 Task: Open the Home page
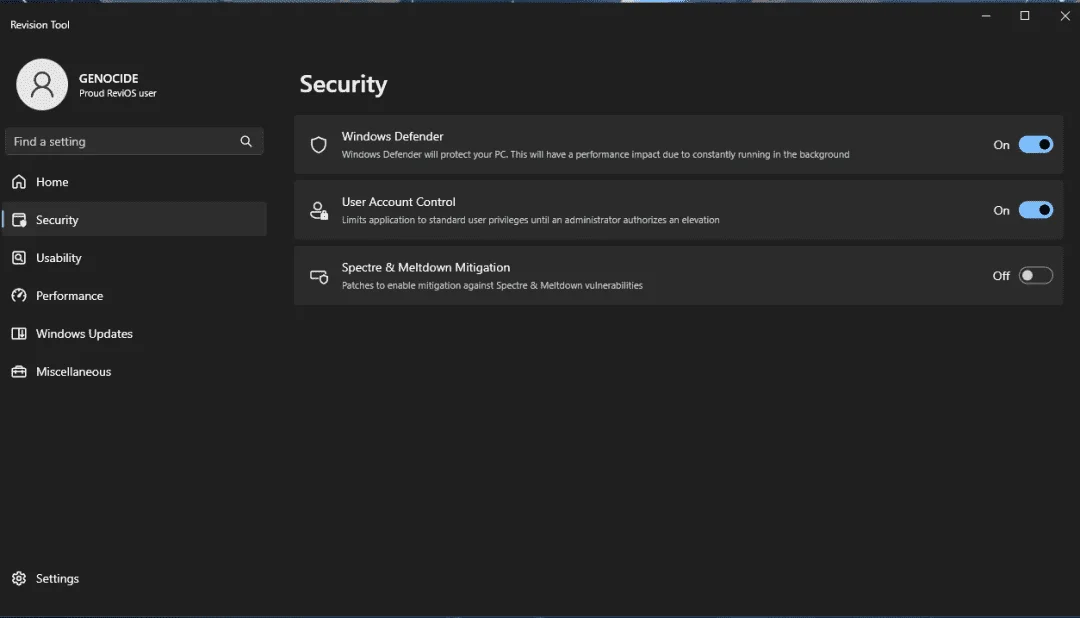point(134,182)
